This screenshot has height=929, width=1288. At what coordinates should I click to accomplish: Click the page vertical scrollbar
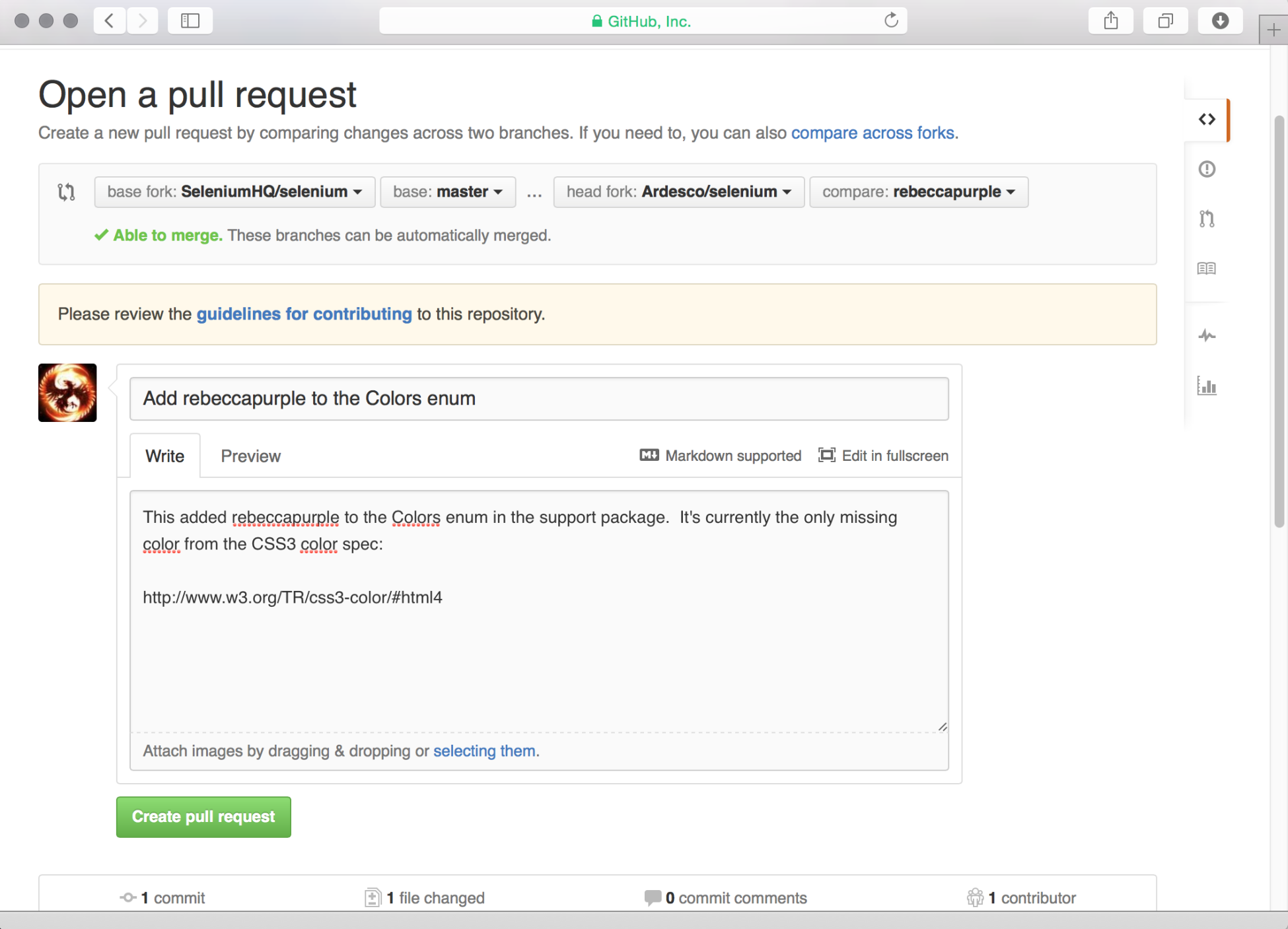pos(1279,321)
